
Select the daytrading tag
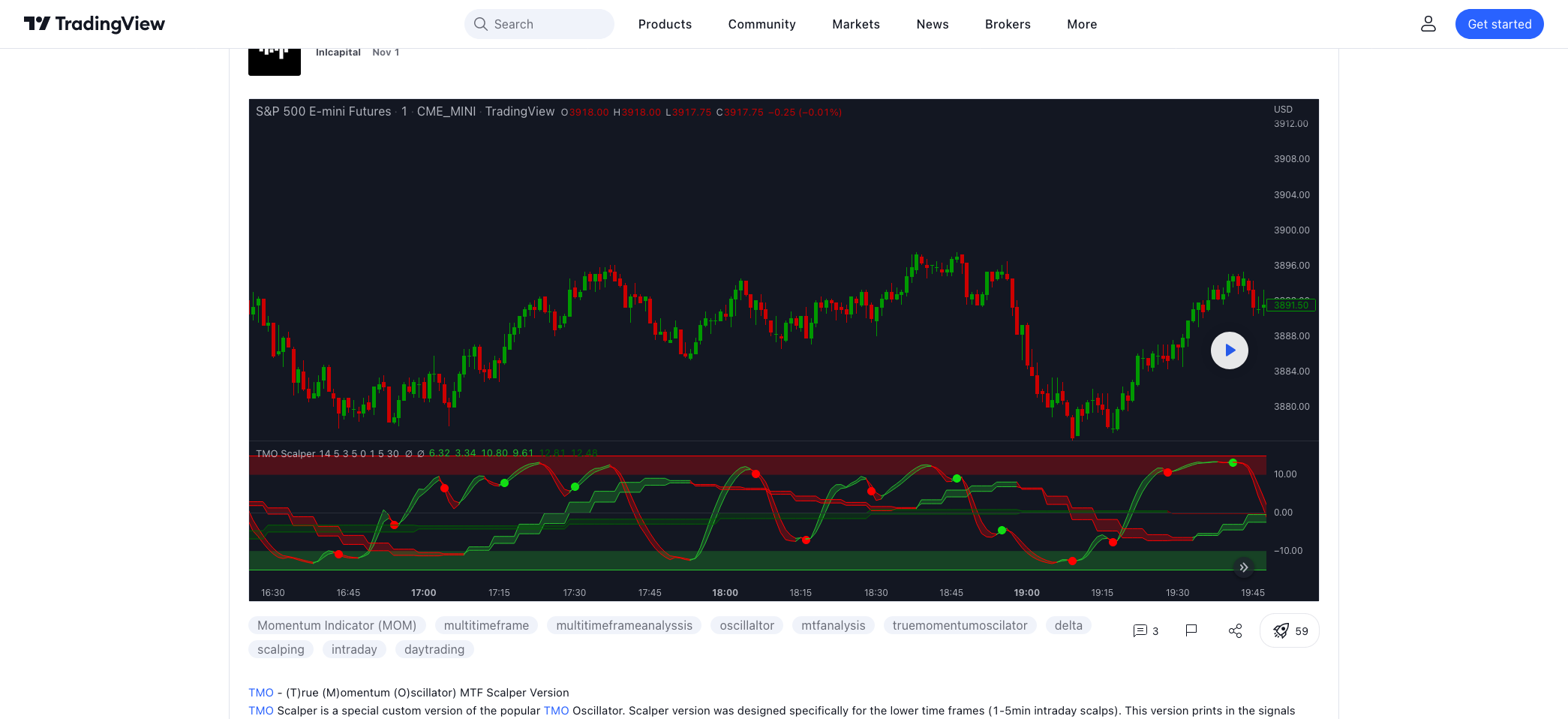tap(434, 649)
